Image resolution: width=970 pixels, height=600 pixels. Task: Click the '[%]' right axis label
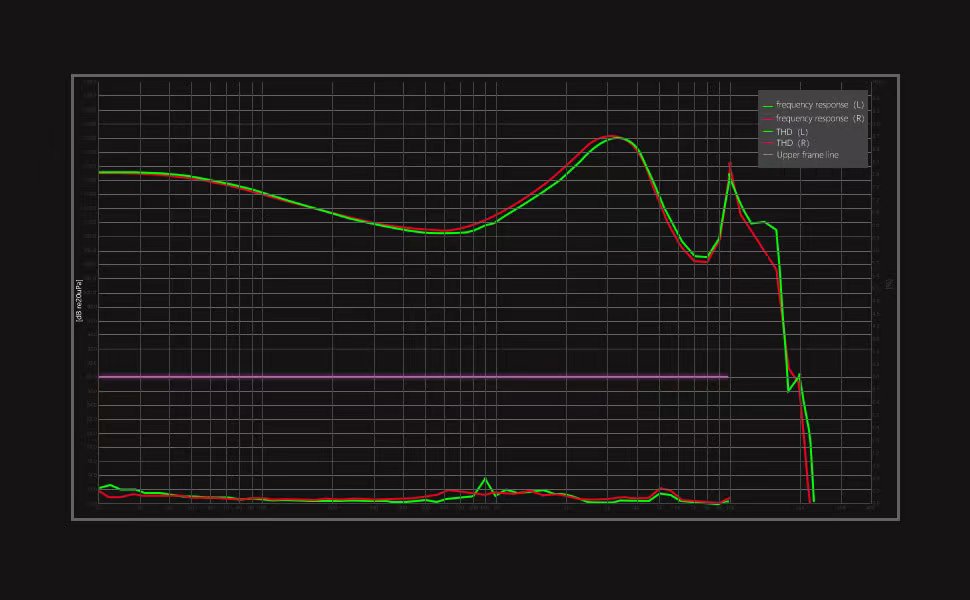coord(888,284)
